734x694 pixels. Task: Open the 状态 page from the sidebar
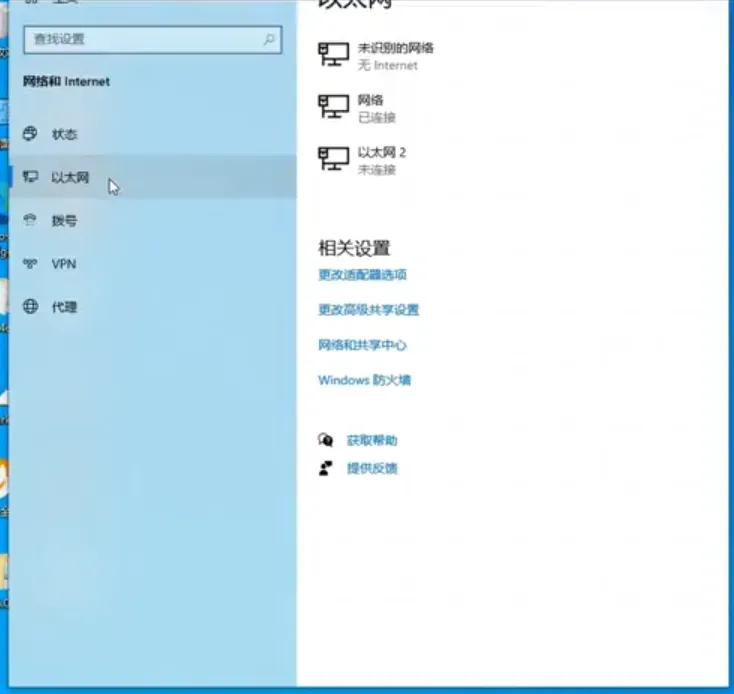point(64,134)
